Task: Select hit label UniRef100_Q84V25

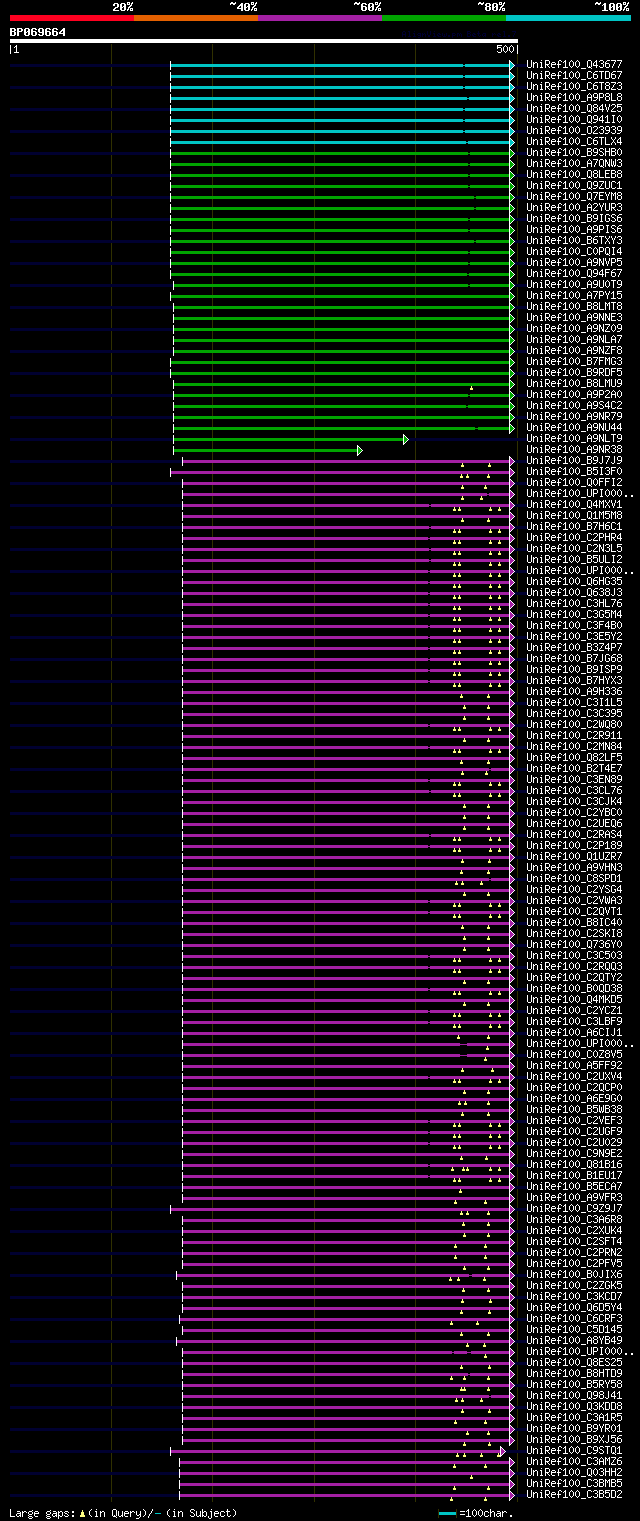Action: pos(574,108)
